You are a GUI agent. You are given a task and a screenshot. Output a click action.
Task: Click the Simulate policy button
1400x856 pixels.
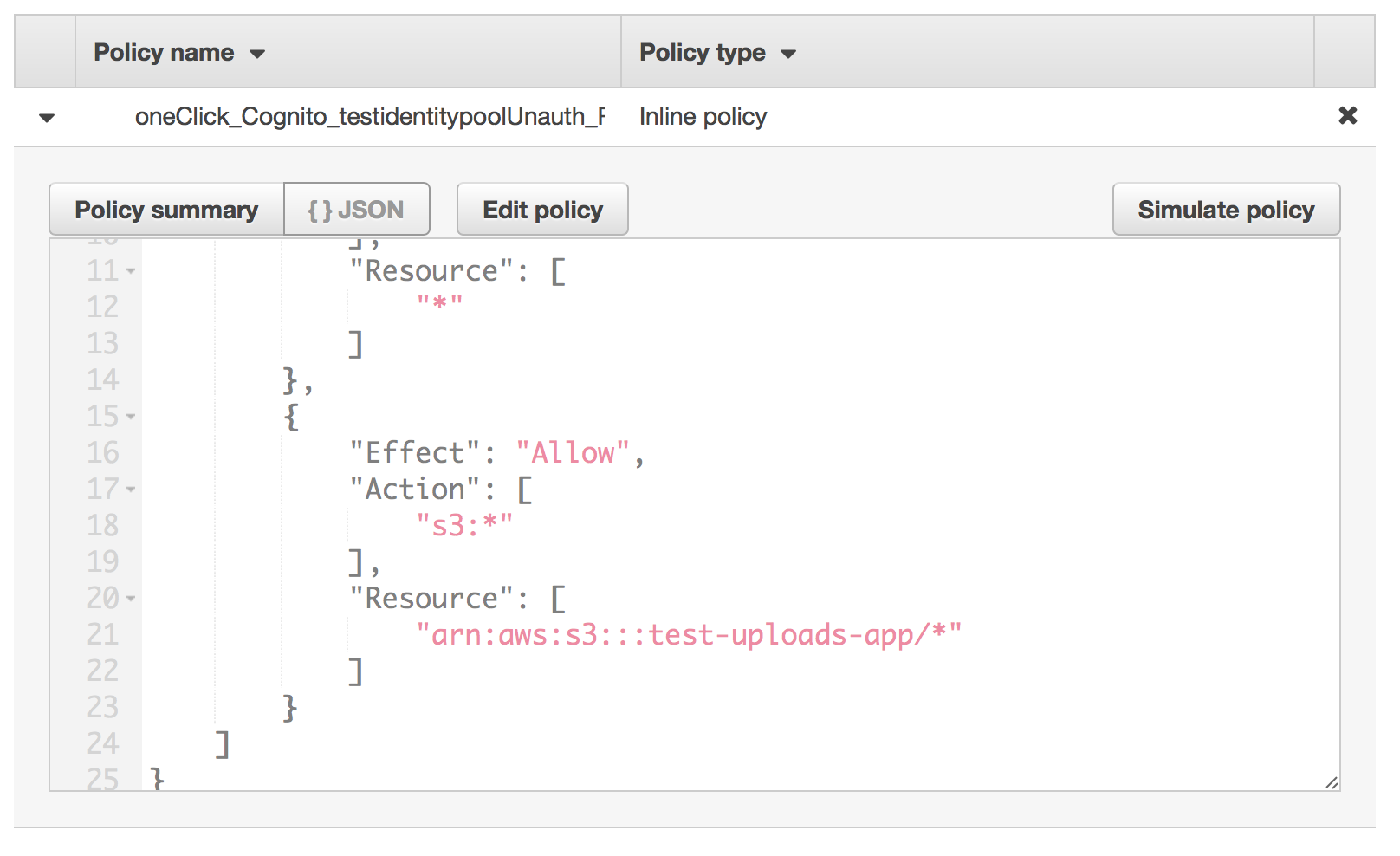coord(1226,210)
